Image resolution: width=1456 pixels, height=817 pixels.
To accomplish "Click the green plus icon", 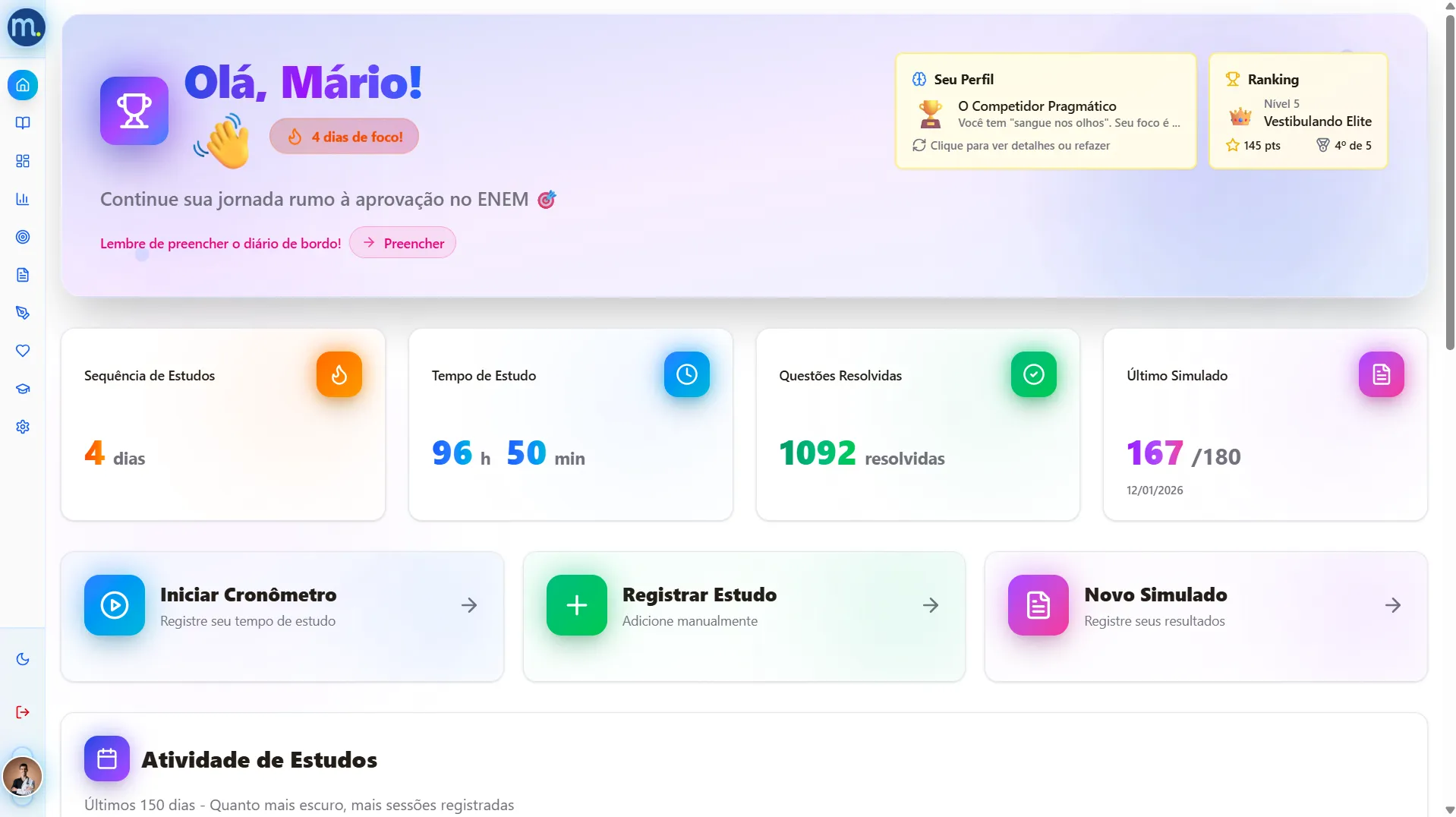I will [x=577, y=605].
